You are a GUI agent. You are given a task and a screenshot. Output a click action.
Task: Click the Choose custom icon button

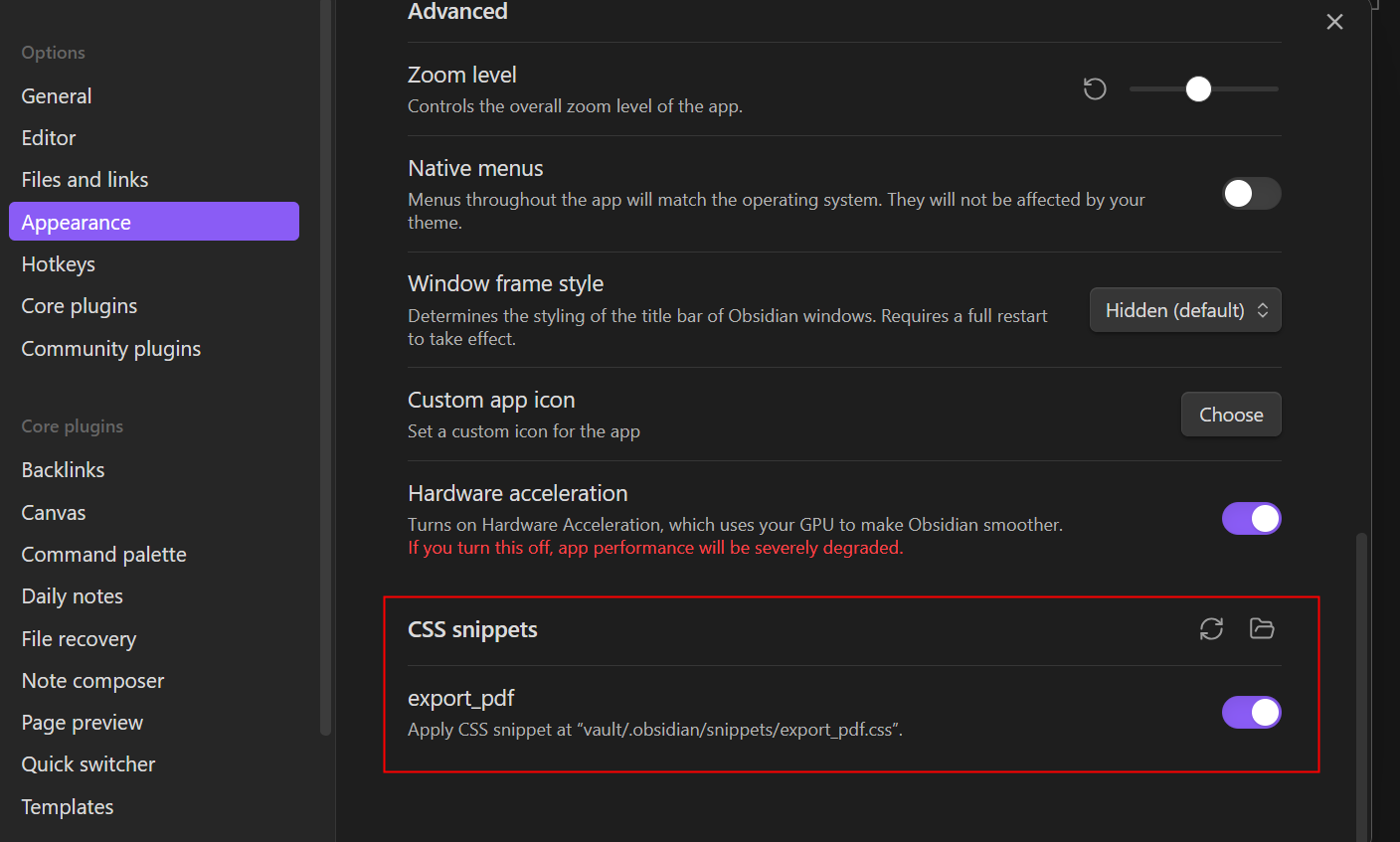(1231, 415)
